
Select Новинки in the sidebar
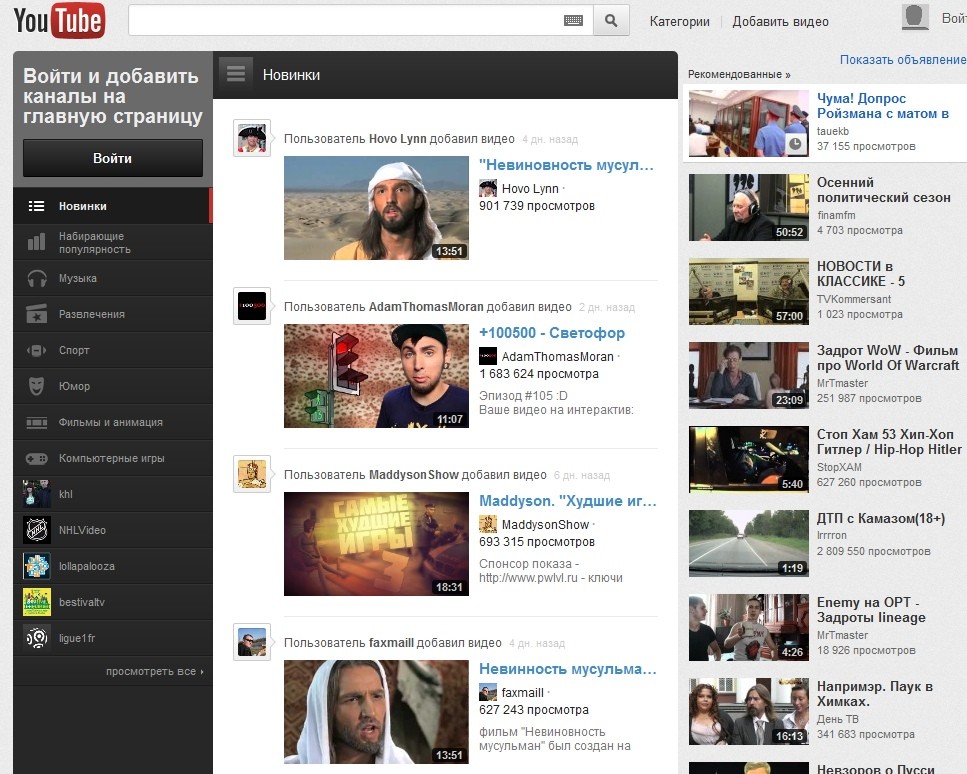(113, 206)
